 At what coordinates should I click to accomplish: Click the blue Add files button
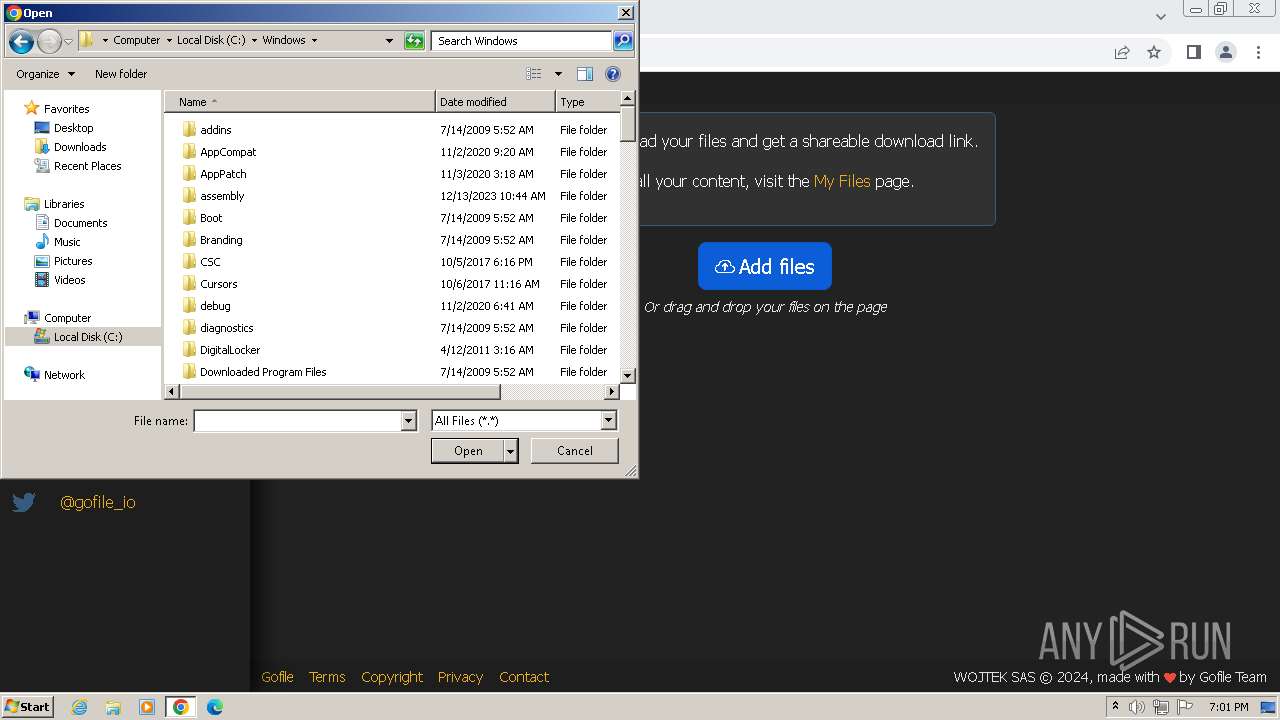click(x=765, y=266)
